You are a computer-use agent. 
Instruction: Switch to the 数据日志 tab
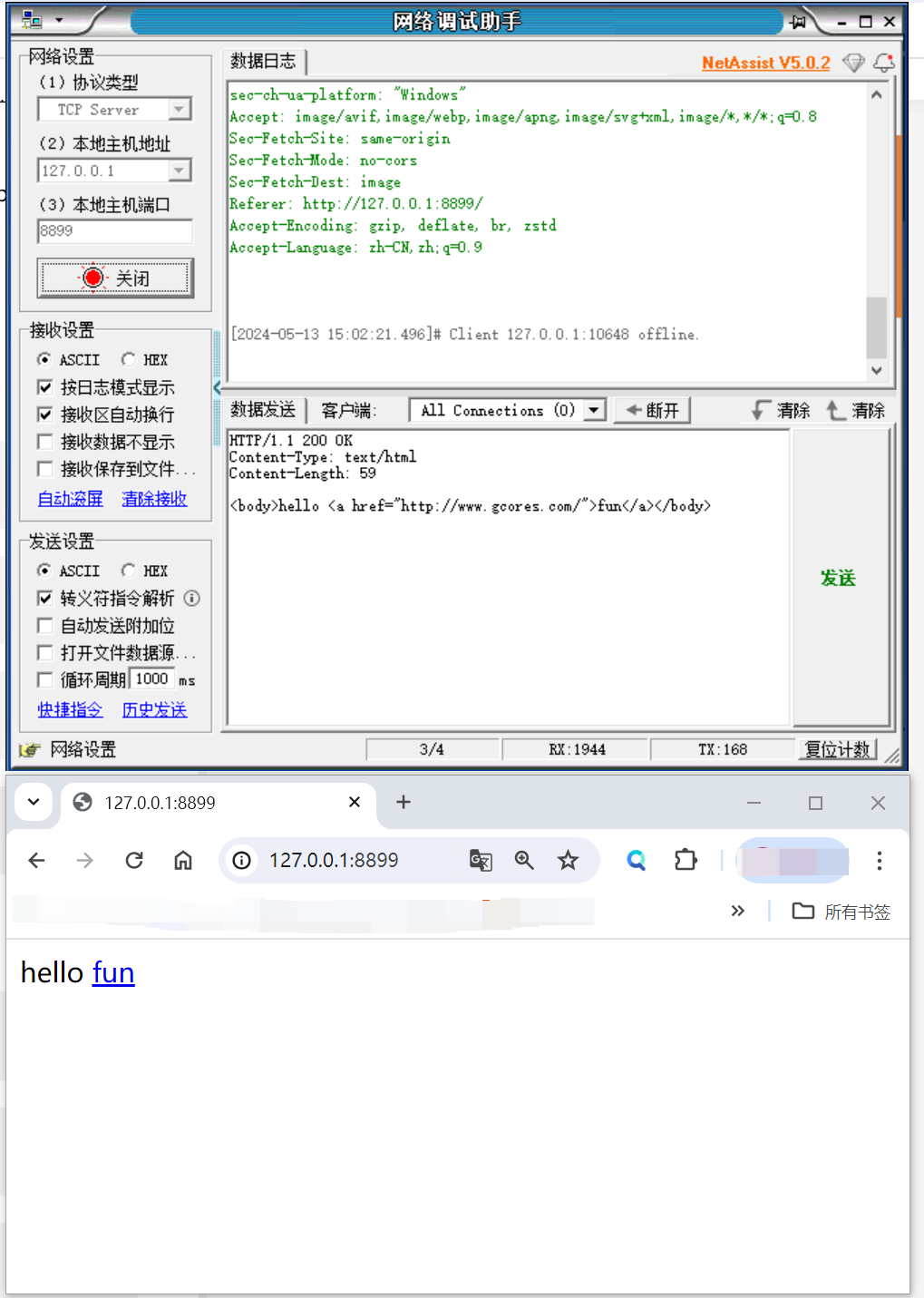[263, 62]
